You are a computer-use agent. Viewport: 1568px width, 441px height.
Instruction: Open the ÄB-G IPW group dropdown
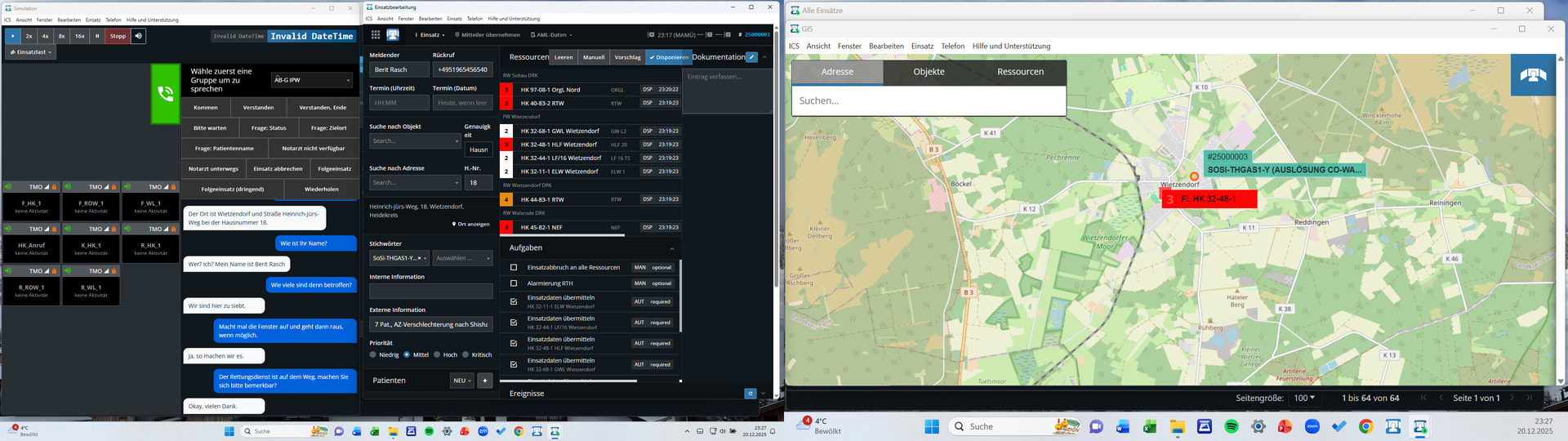tap(312, 80)
